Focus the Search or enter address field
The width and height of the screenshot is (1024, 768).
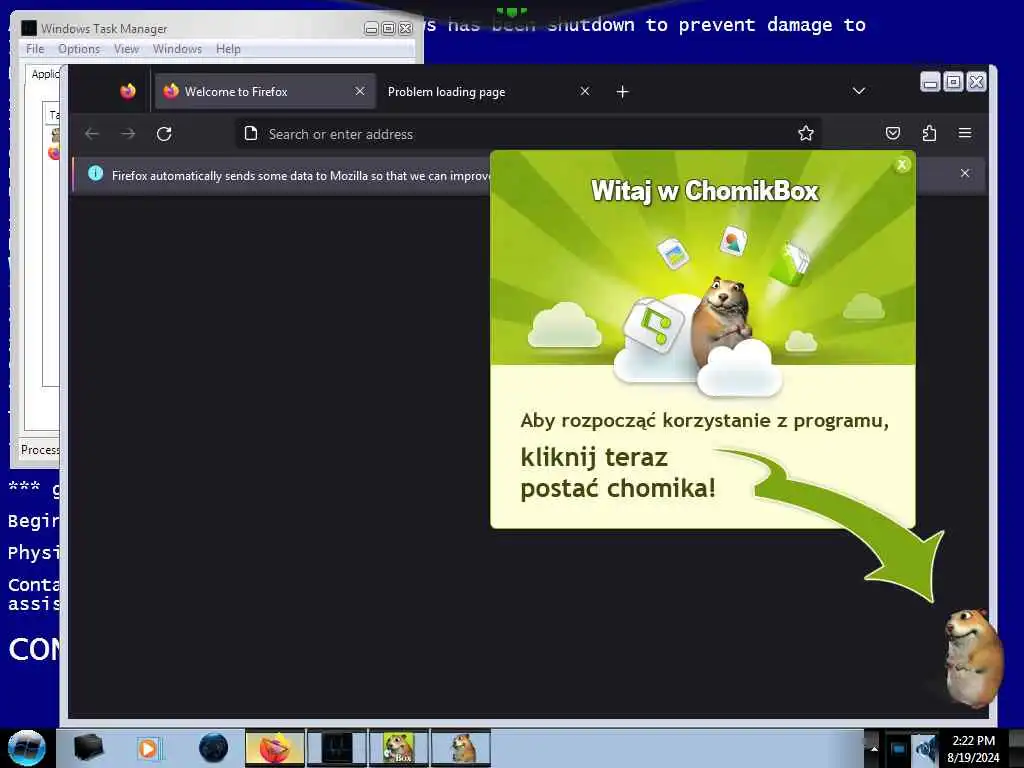tap(528, 134)
